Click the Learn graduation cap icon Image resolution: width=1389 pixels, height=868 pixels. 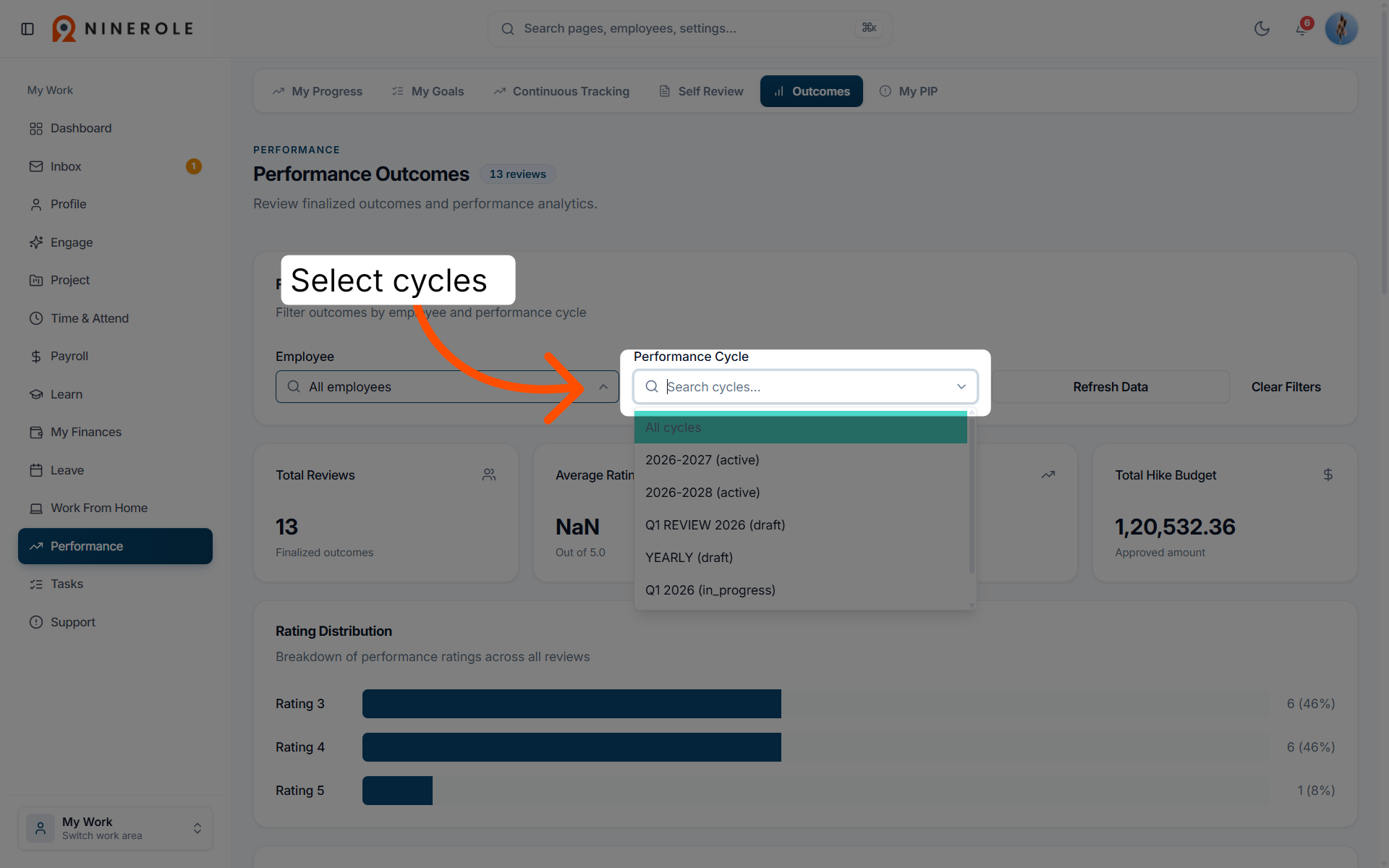click(x=36, y=394)
